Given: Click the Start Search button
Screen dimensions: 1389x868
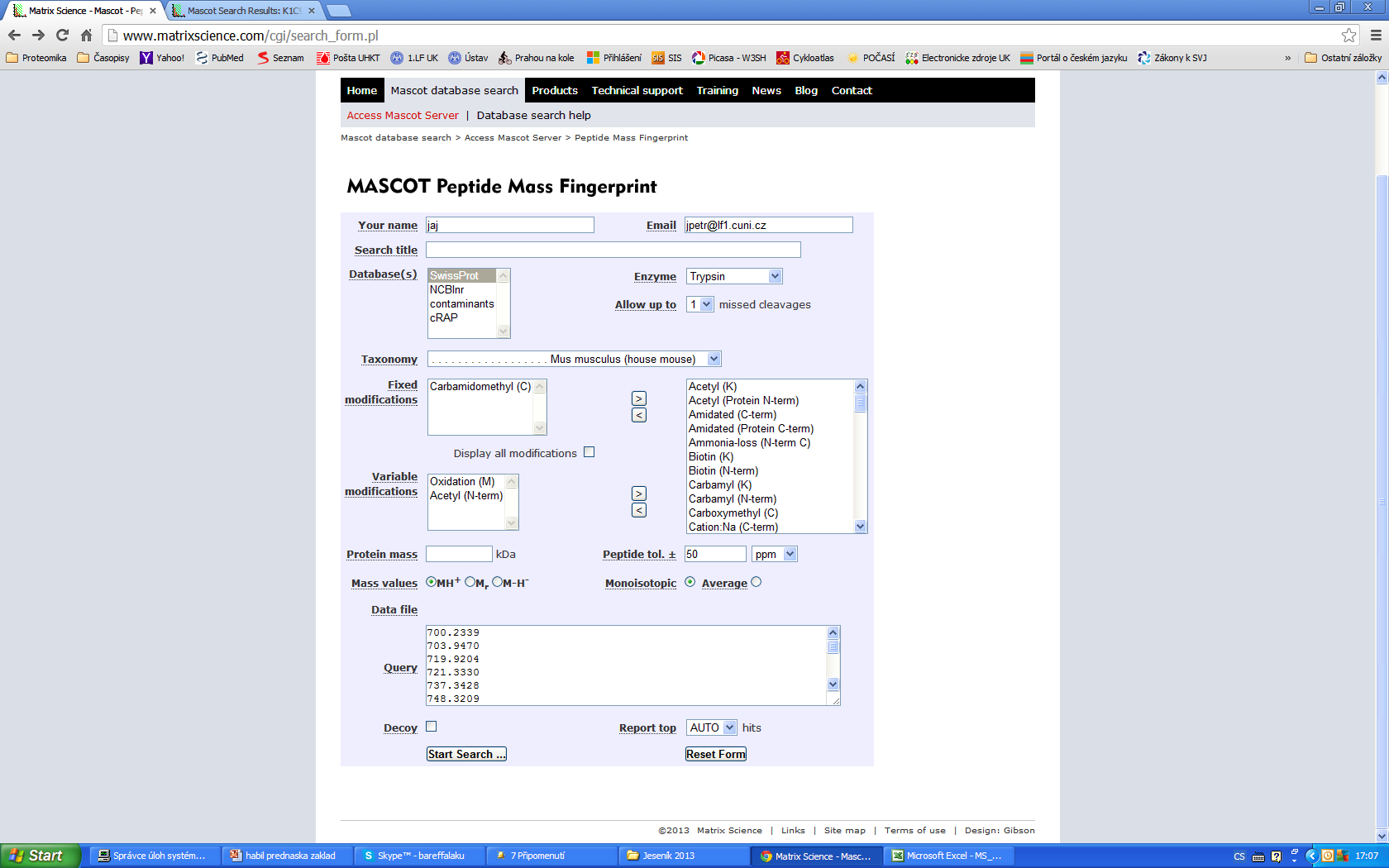Looking at the screenshot, I should tap(466, 754).
